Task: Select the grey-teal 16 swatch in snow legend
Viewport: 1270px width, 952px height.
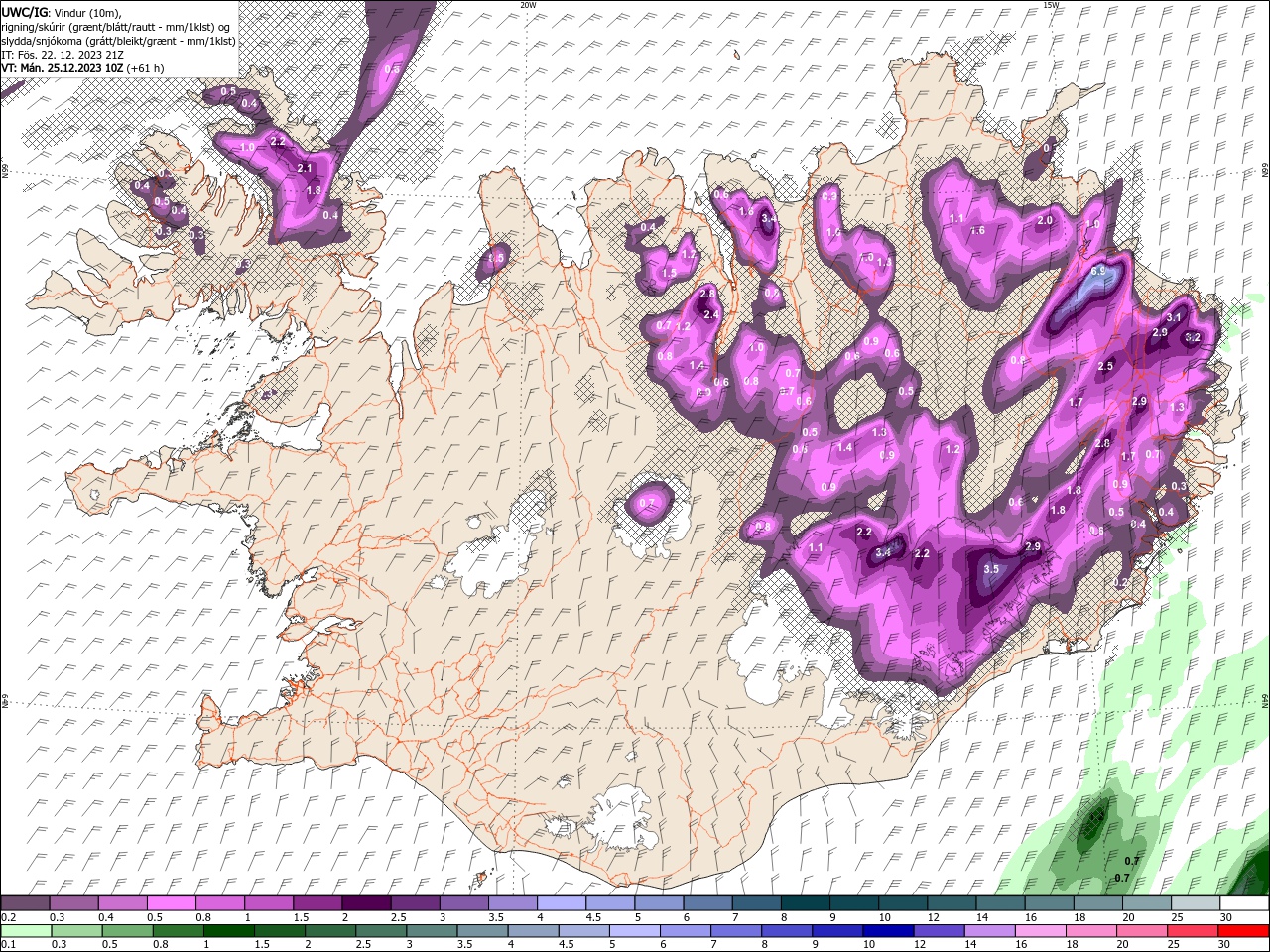Action: click(1049, 903)
